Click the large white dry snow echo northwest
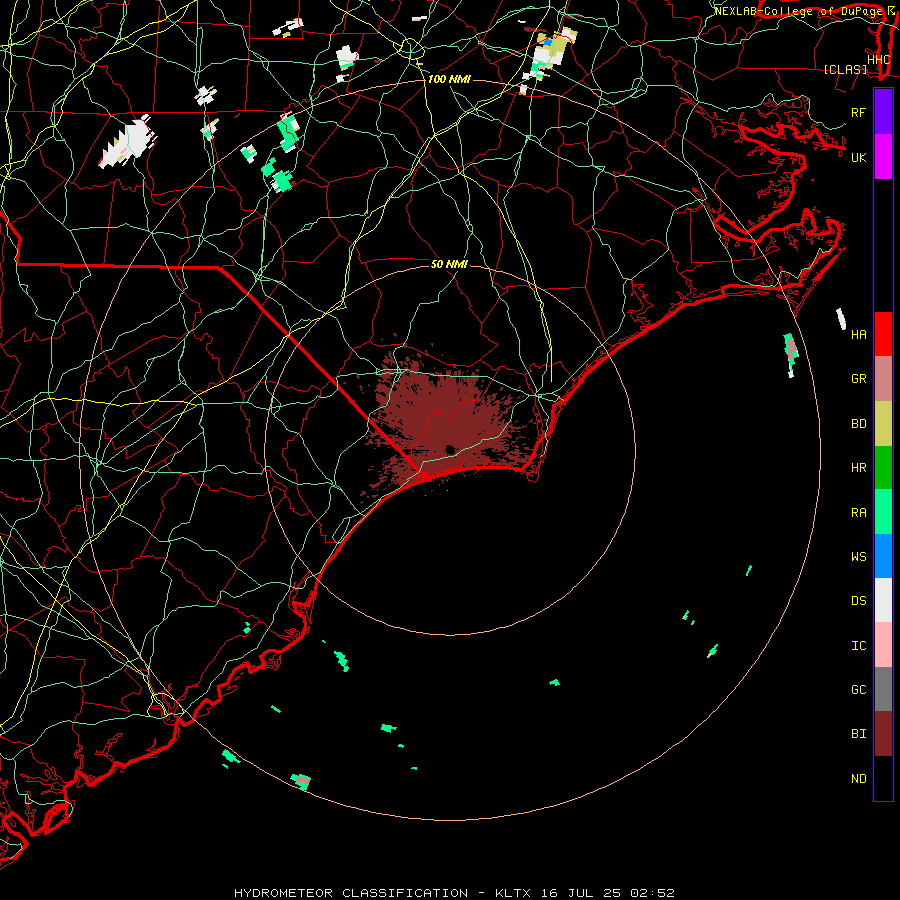The width and height of the screenshot is (900, 900). [x=128, y=142]
